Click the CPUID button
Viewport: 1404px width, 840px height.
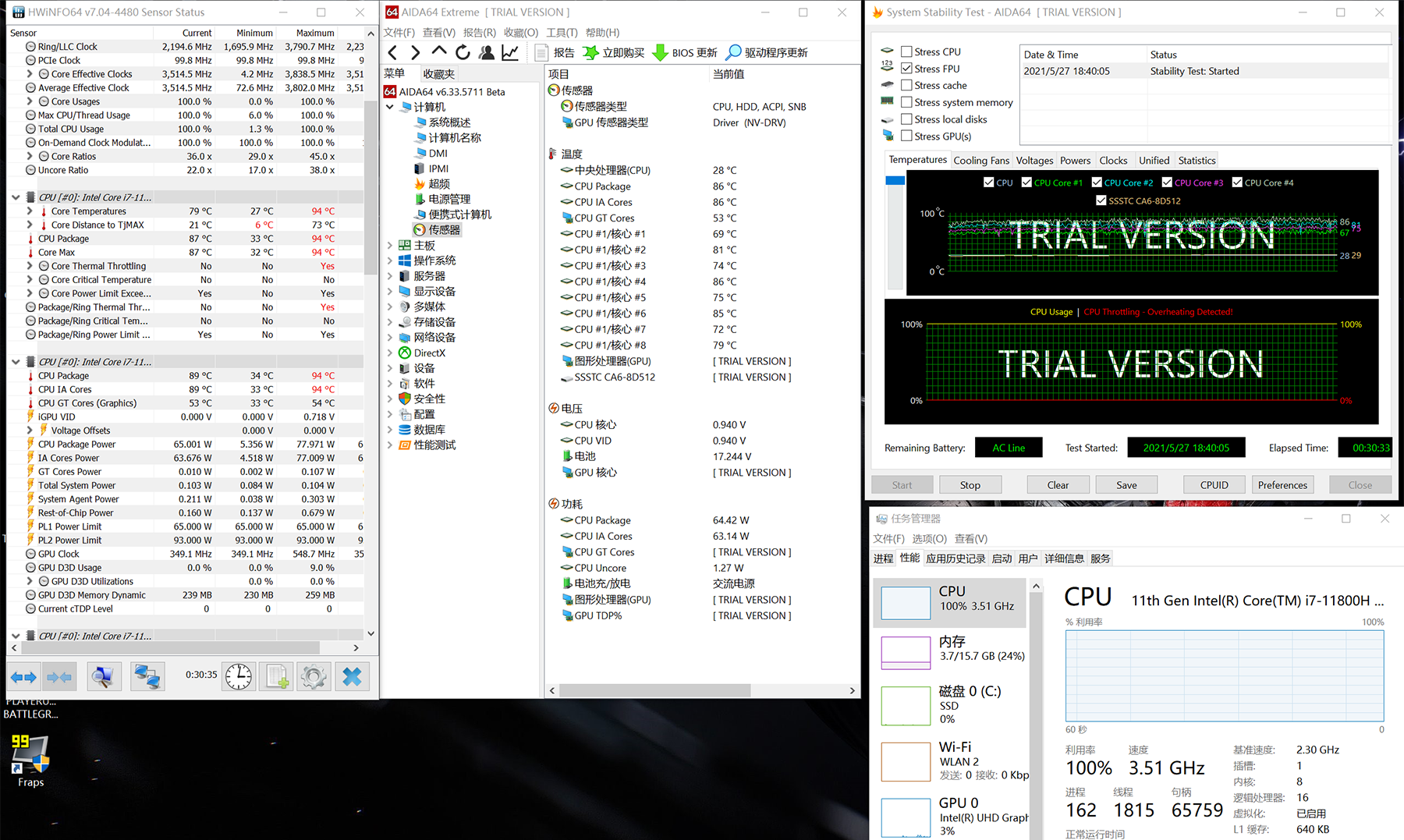(x=1214, y=484)
